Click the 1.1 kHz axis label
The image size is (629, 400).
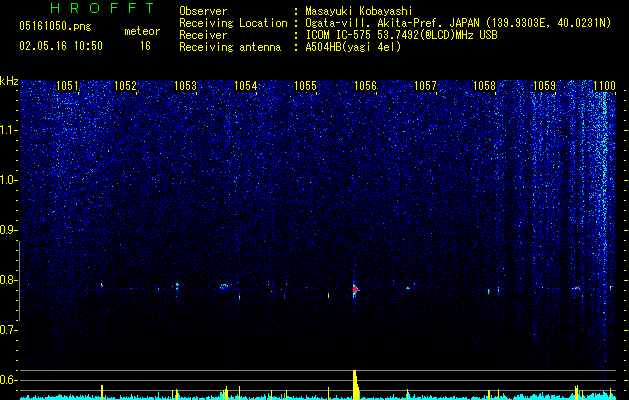tap(8, 130)
